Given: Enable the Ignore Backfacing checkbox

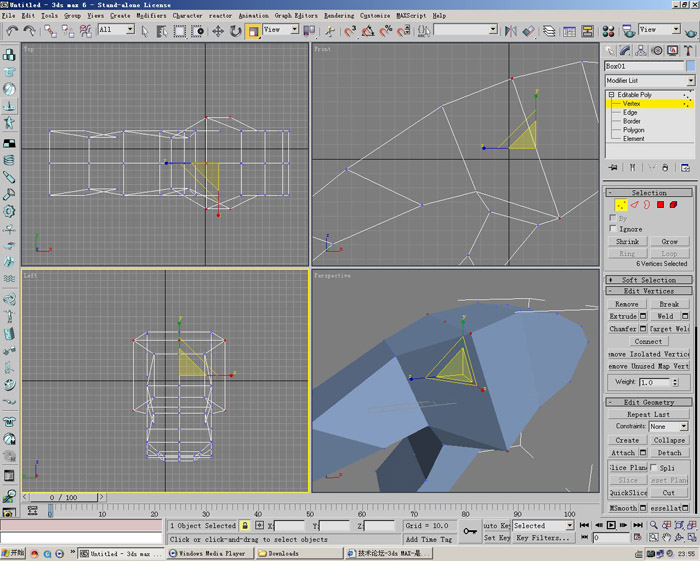Looking at the screenshot, I should 614,229.
